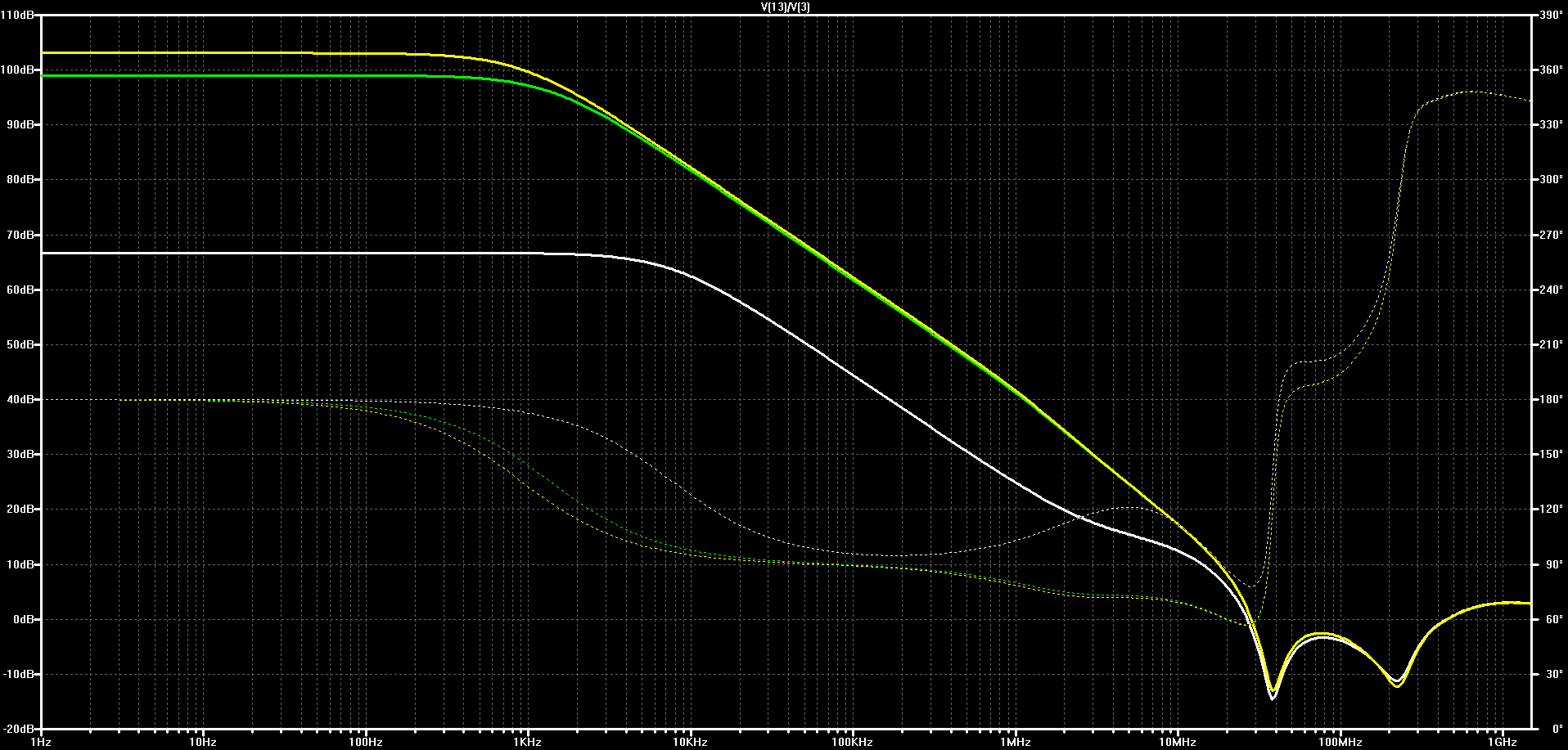Click the 30dB gain axis label
Image resolution: width=1568 pixels, height=750 pixels.
[x=20, y=454]
